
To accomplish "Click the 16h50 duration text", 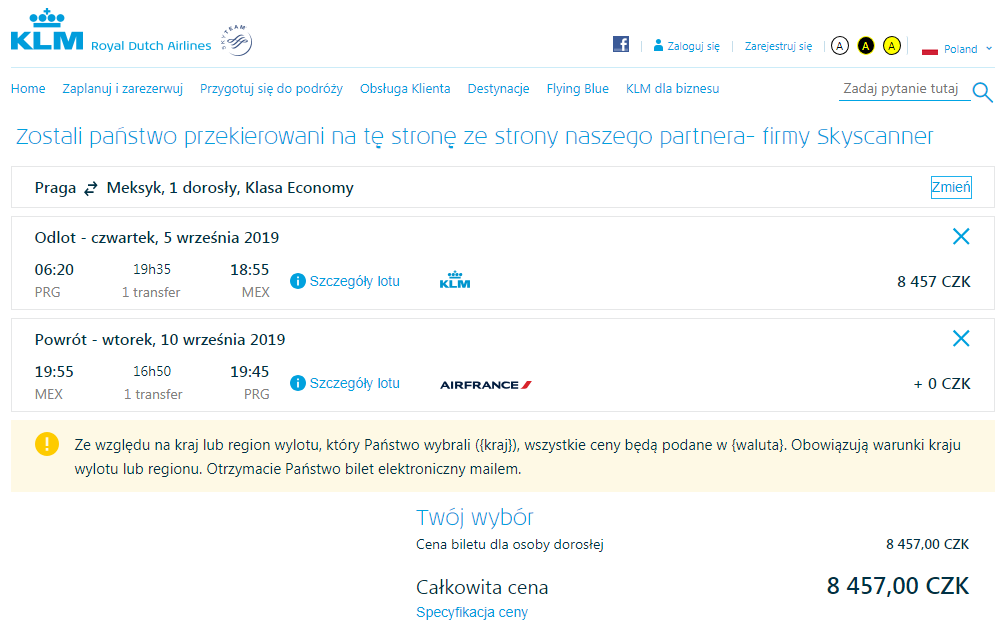I will 152,371.
